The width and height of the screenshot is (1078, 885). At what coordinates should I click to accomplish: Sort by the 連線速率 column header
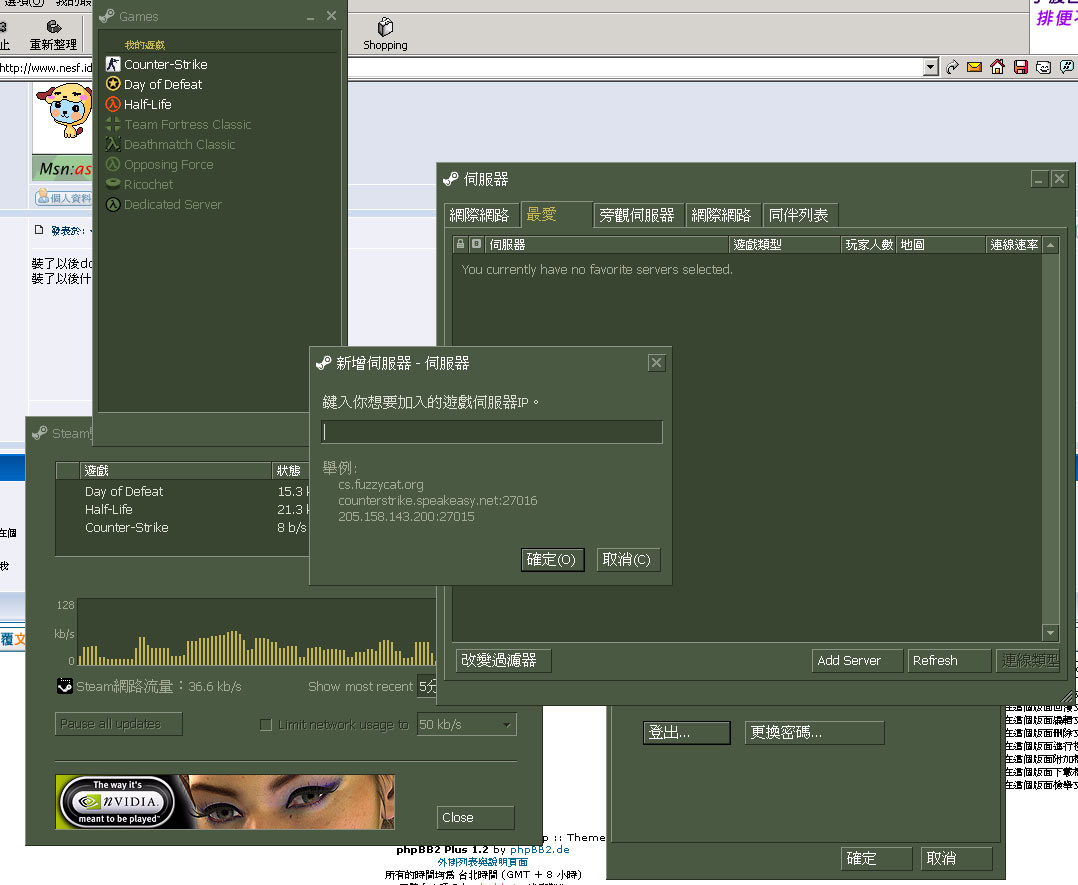pos(1014,244)
